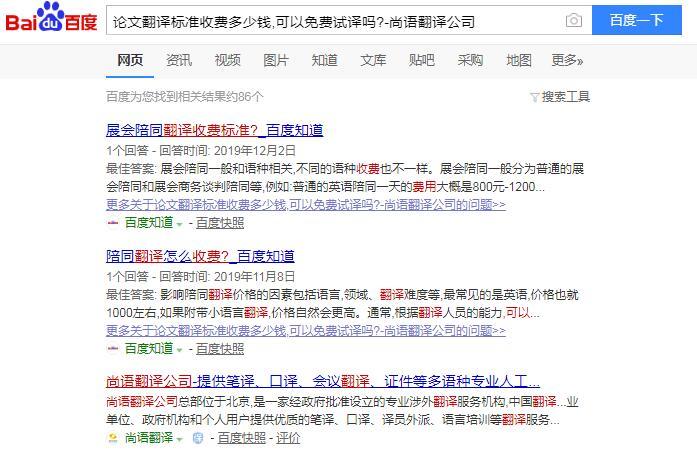The width and height of the screenshot is (697, 461).
Task: Expand dropdown arrow beside 尚语翻译 source
Action: point(180,439)
